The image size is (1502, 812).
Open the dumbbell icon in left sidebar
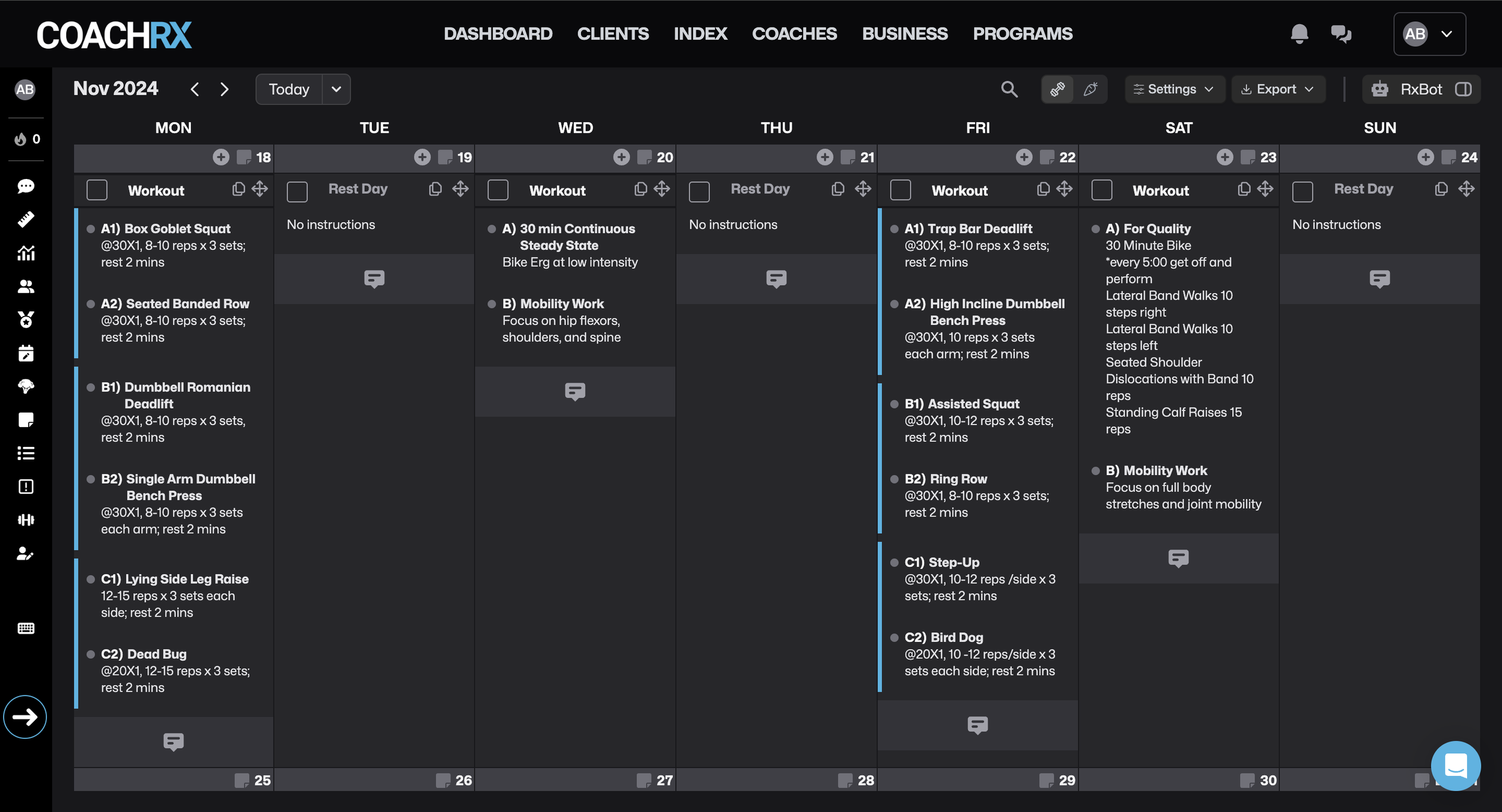tap(26, 520)
